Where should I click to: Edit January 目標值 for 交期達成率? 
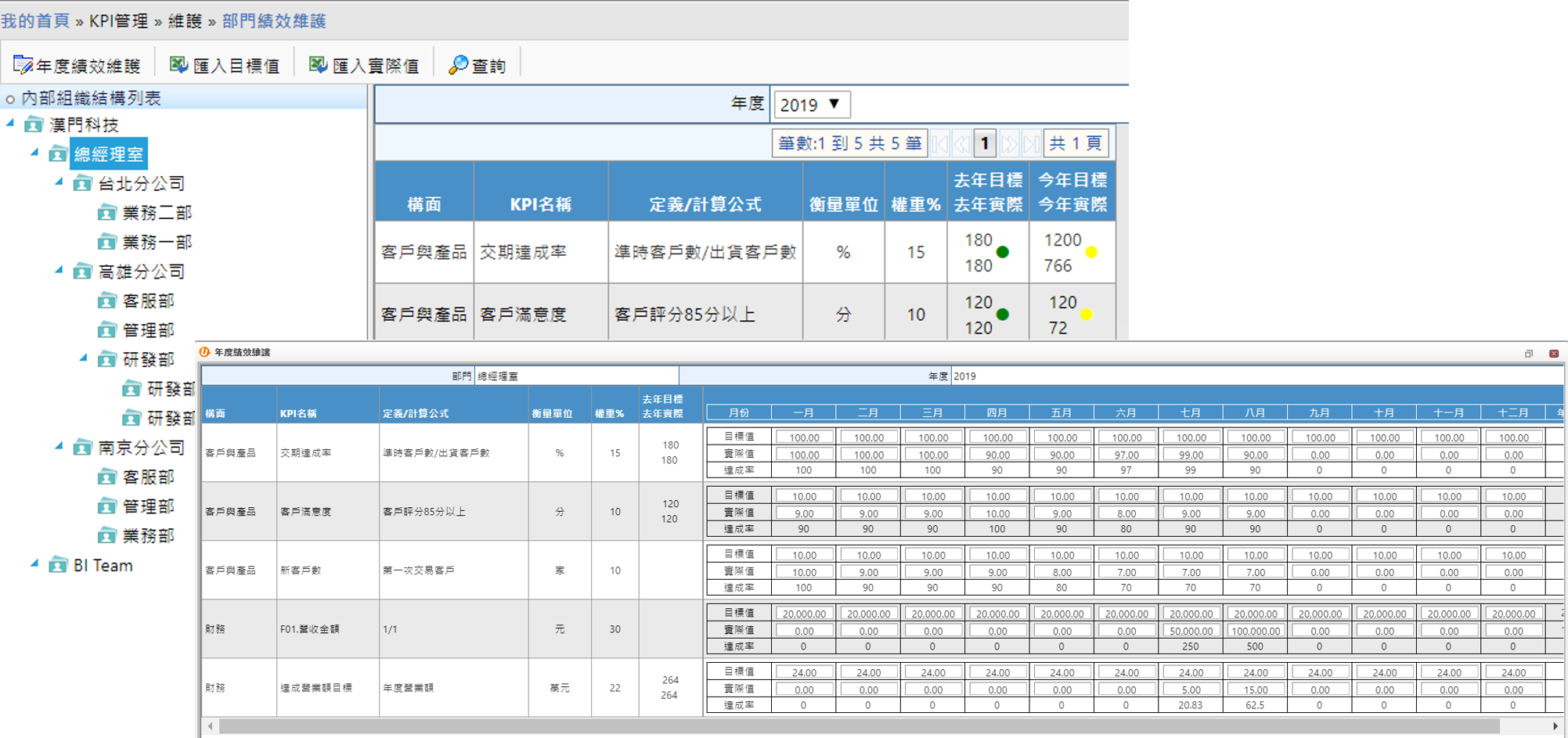[x=804, y=437]
